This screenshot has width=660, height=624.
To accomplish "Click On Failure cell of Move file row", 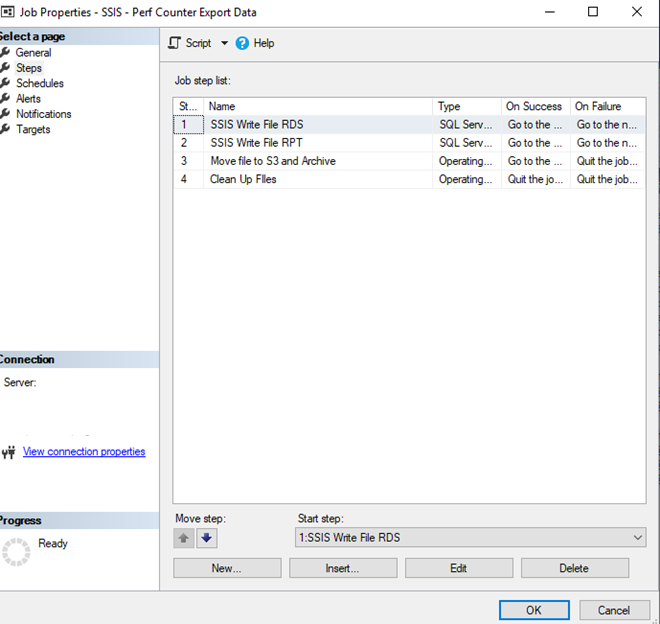I will click(608, 161).
